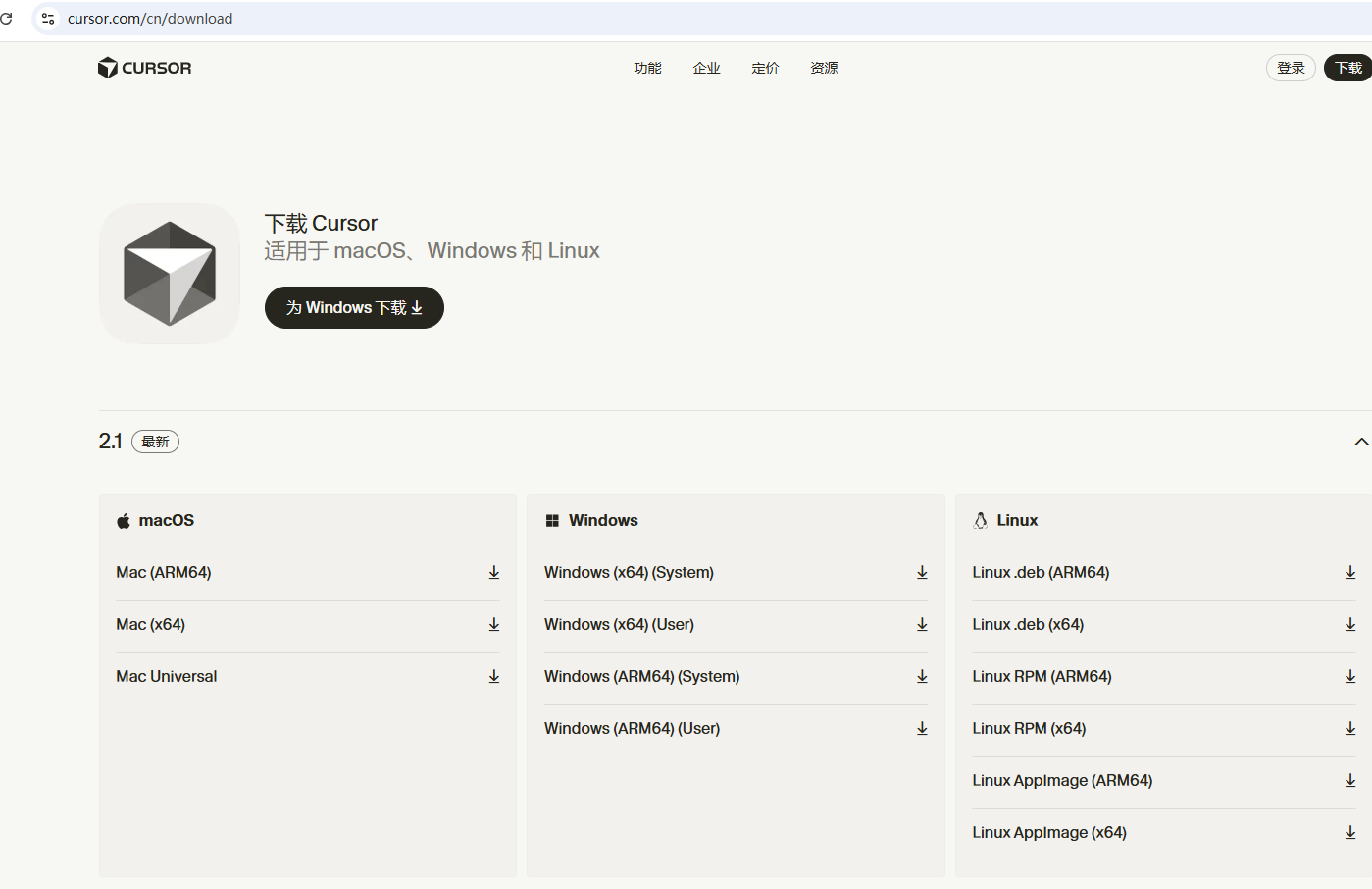1372x889 pixels.
Task: Click the 最新 badge
Action: coord(155,442)
